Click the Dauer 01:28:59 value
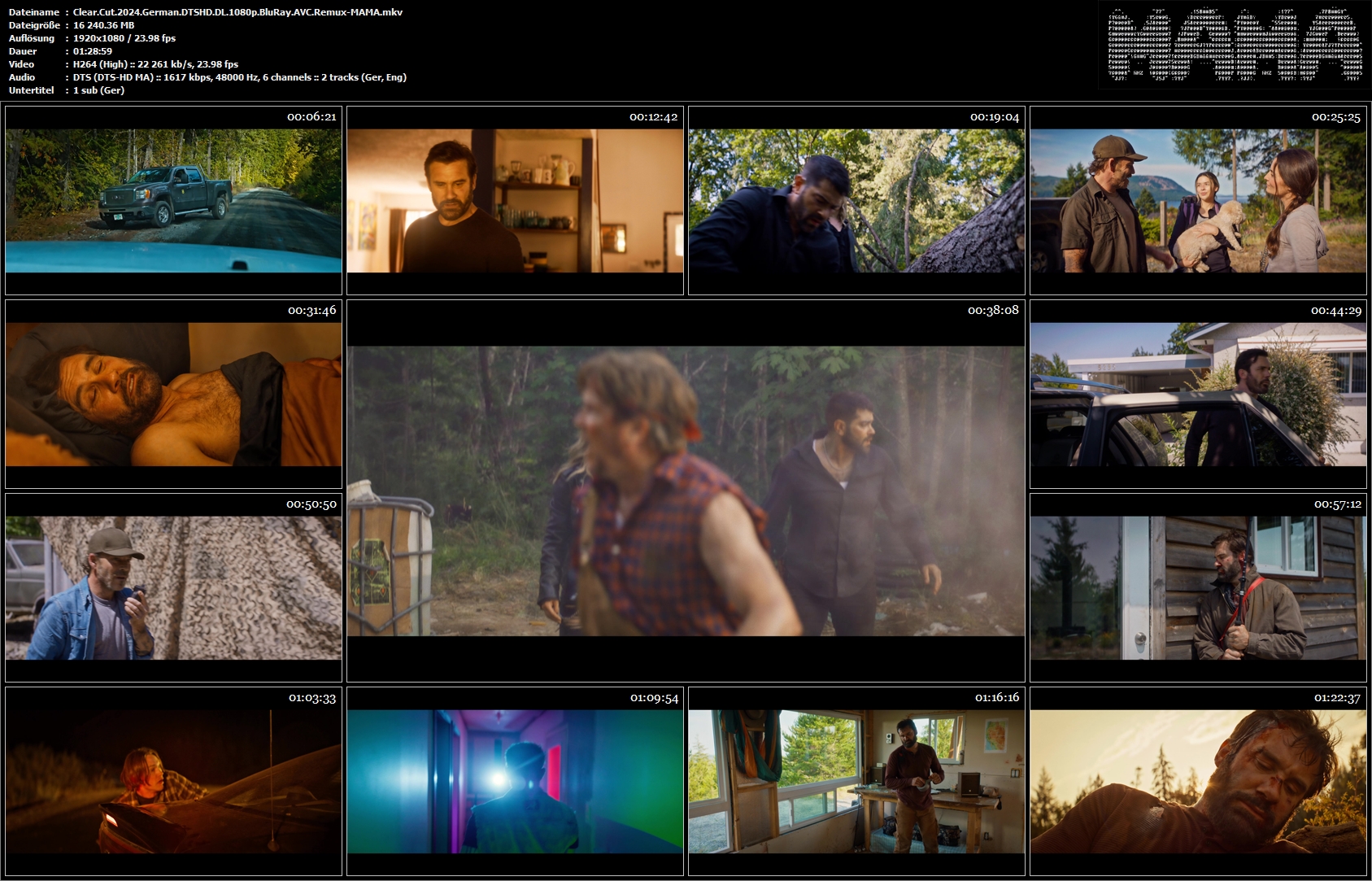The image size is (1372, 881). click(x=93, y=51)
